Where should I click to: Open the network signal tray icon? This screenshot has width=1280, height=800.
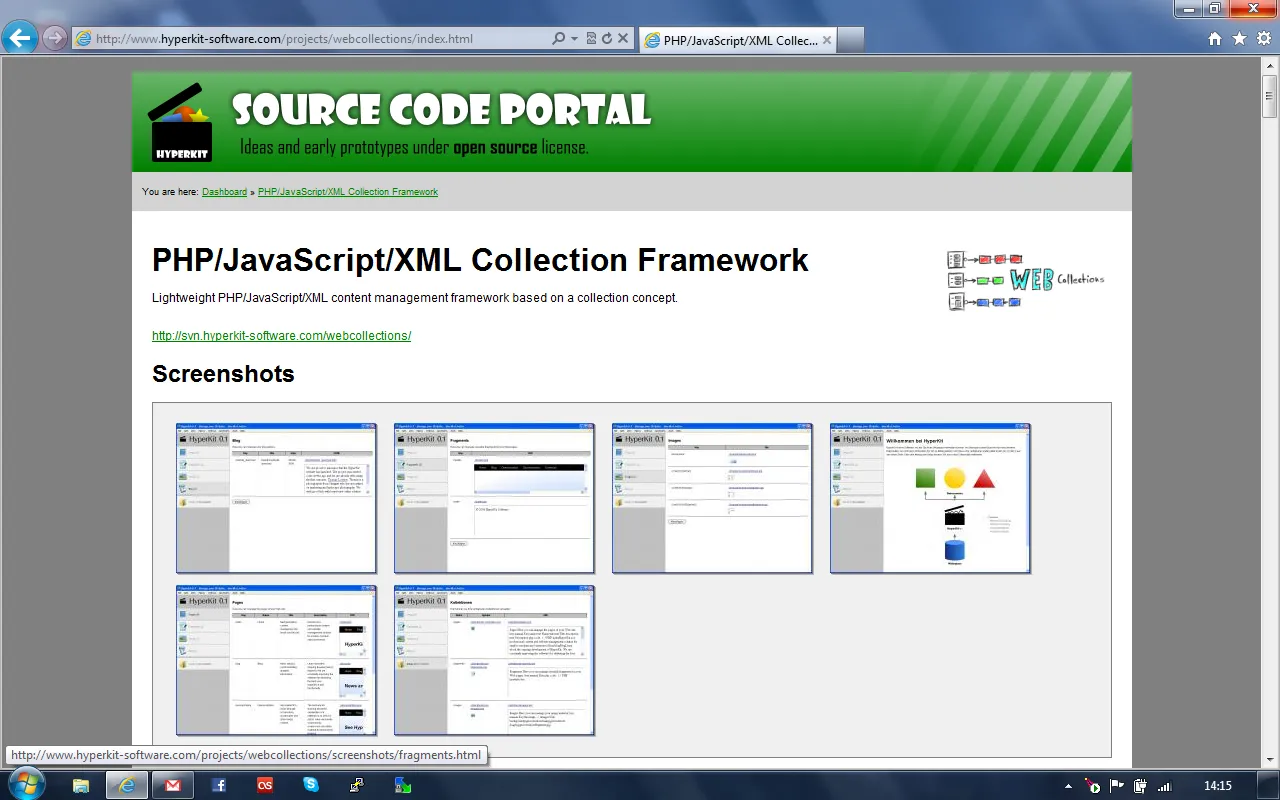pyautogui.click(x=1164, y=787)
